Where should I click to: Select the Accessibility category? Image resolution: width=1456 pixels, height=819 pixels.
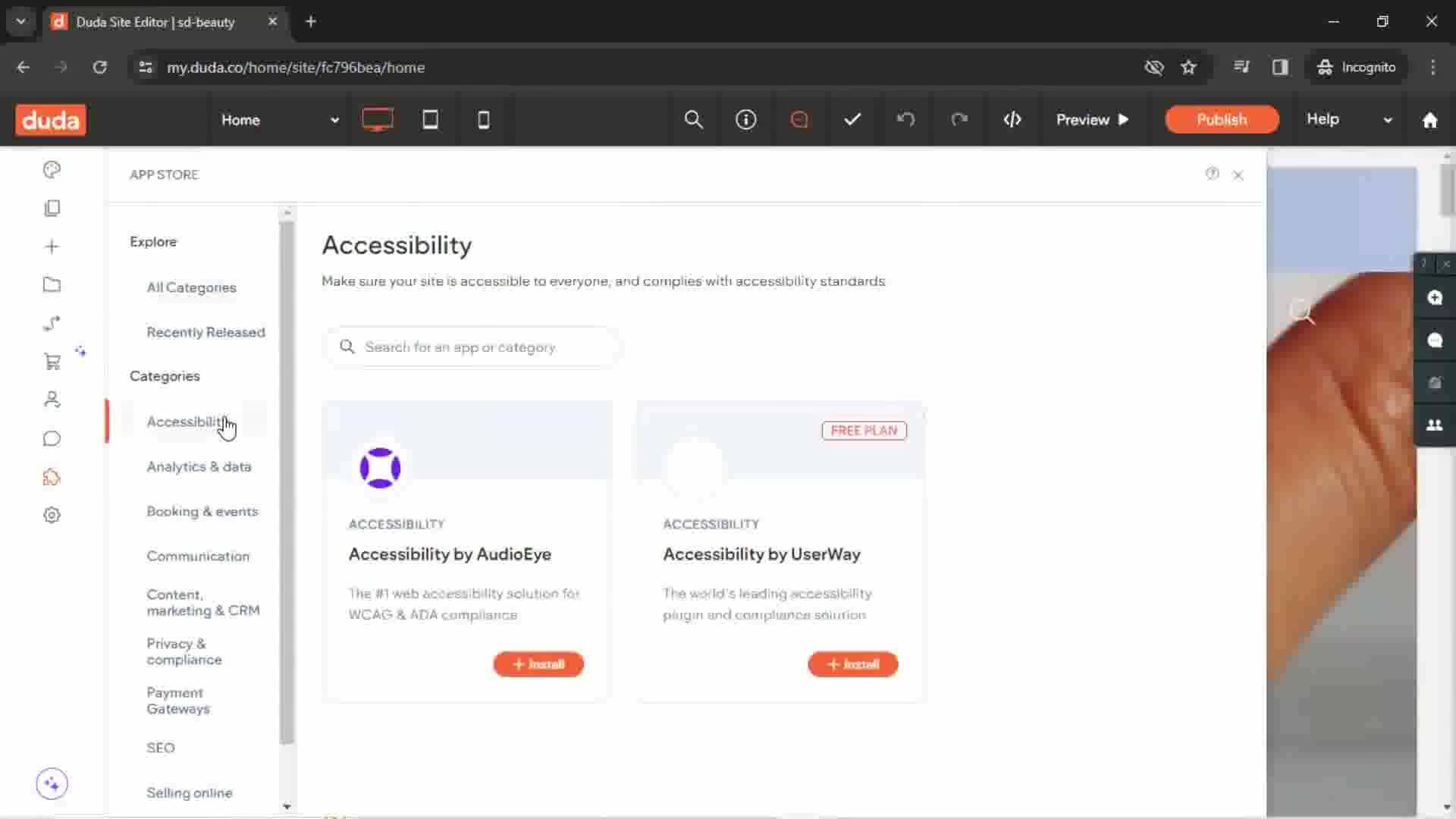point(187,422)
